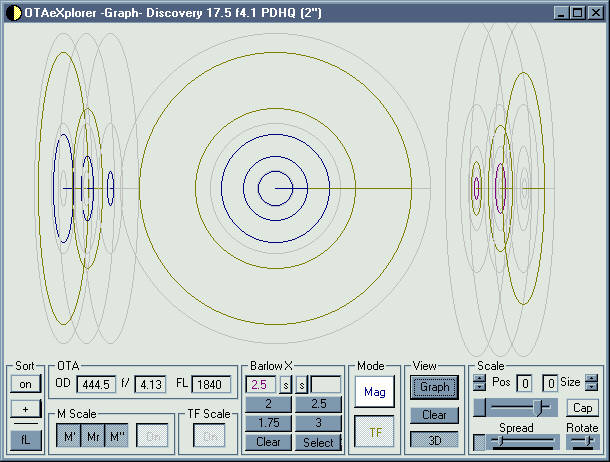The width and height of the screenshot is (610, 462).
Task: Click the 's' button beside the 2.5 Barlow field
Action: coord(286,385)
